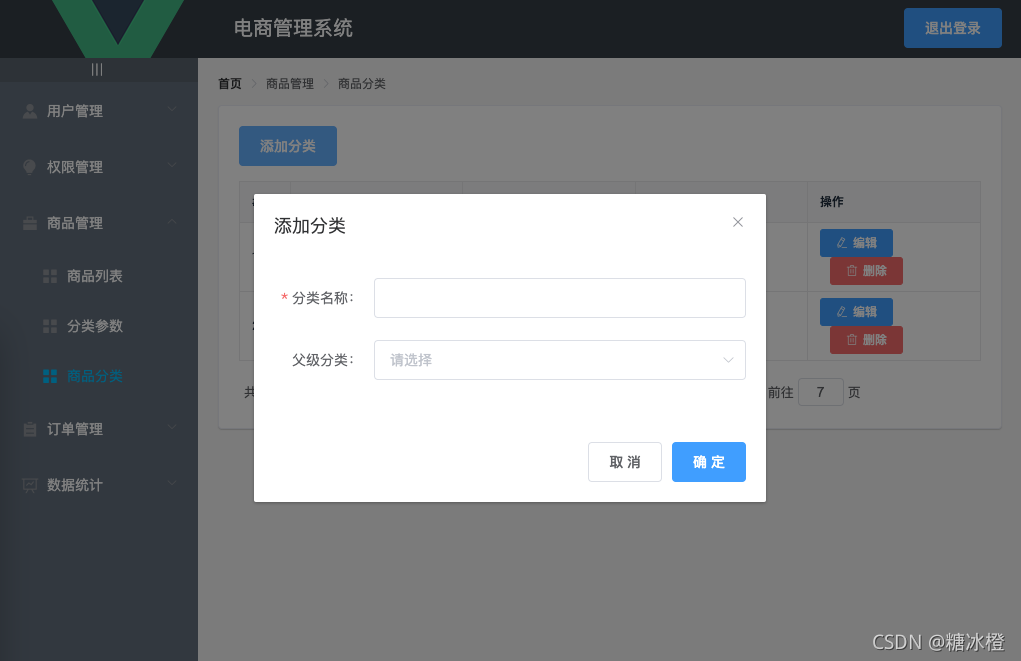The width and height of the screenshot is (1021, 661).
Task: Click the Vue logo in header
Action: pos(118,28)
